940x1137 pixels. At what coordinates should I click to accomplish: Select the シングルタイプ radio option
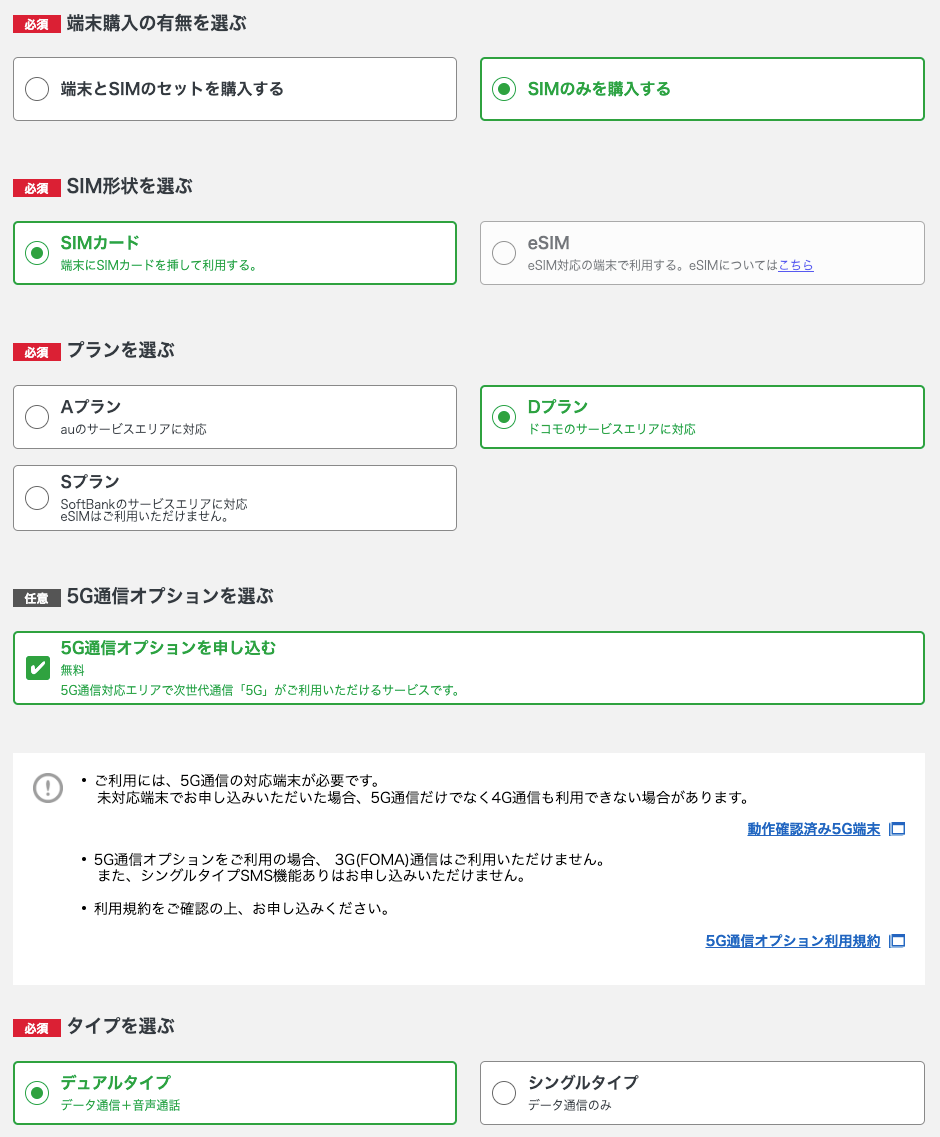(x=504, y=1093)
